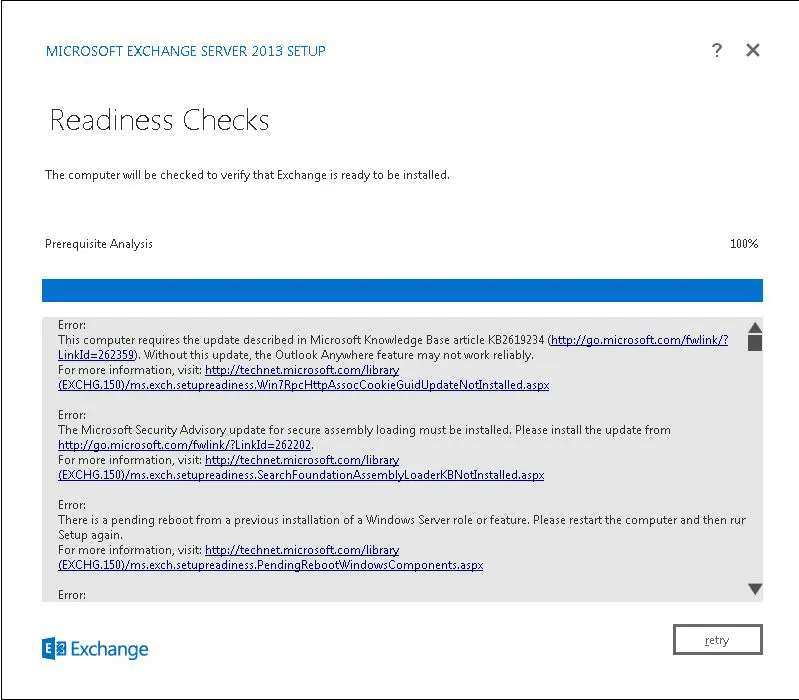Image resolution: width=799 pixels, height=700 pixels.
Task: Click the Exchange logo icon
Action: click(x=54, y=649)
